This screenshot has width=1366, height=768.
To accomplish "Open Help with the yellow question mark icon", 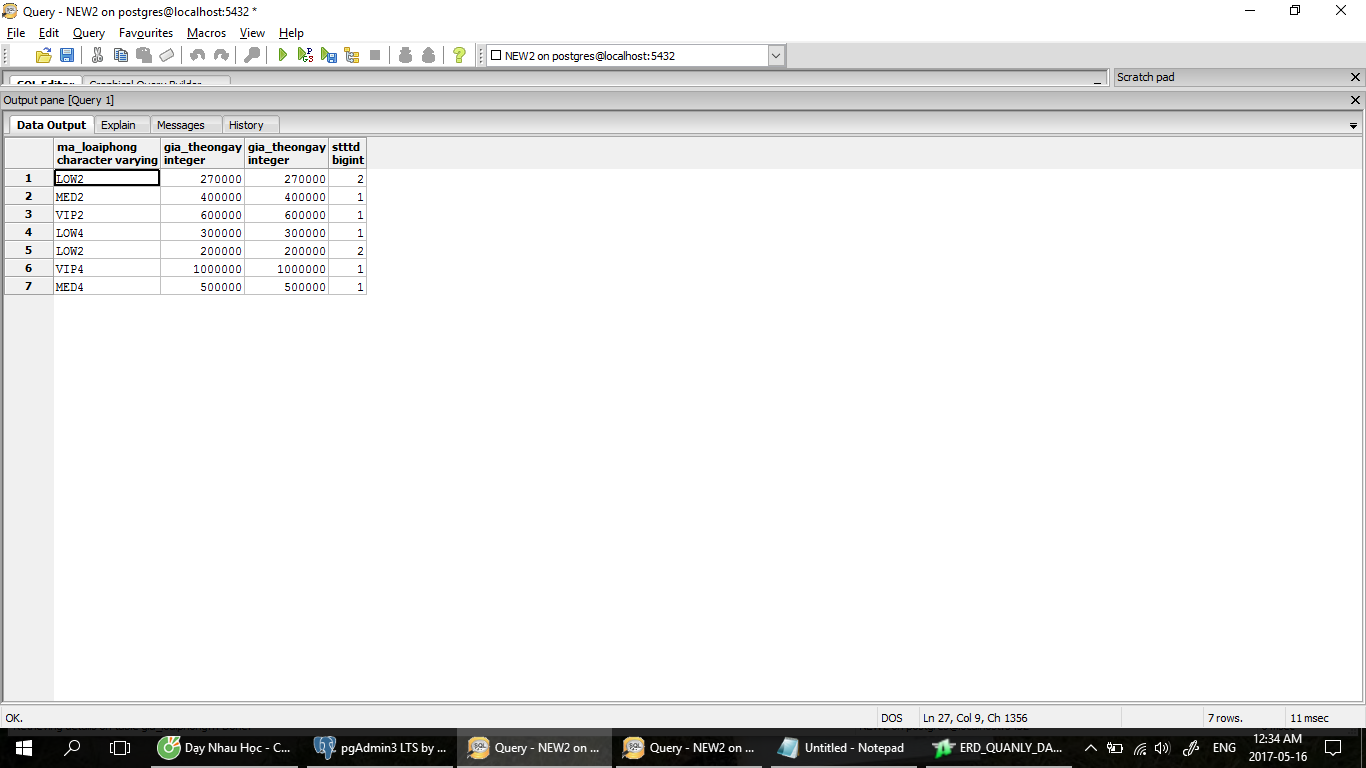I will 459,56.
